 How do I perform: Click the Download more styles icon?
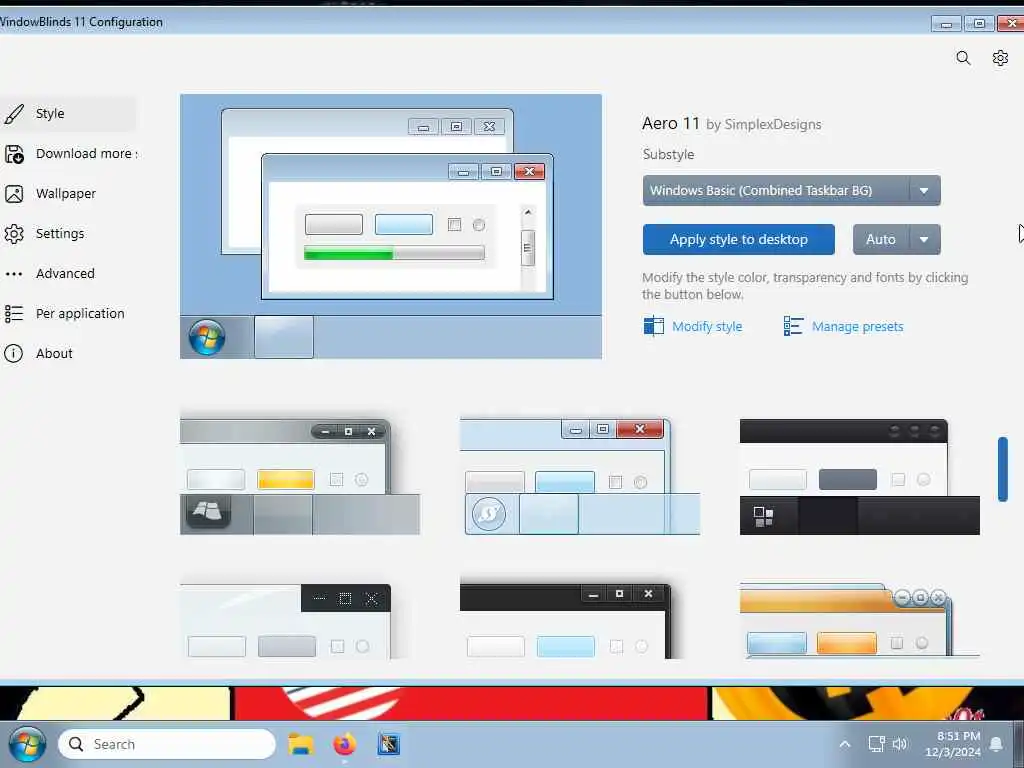[x=14, y=154]
